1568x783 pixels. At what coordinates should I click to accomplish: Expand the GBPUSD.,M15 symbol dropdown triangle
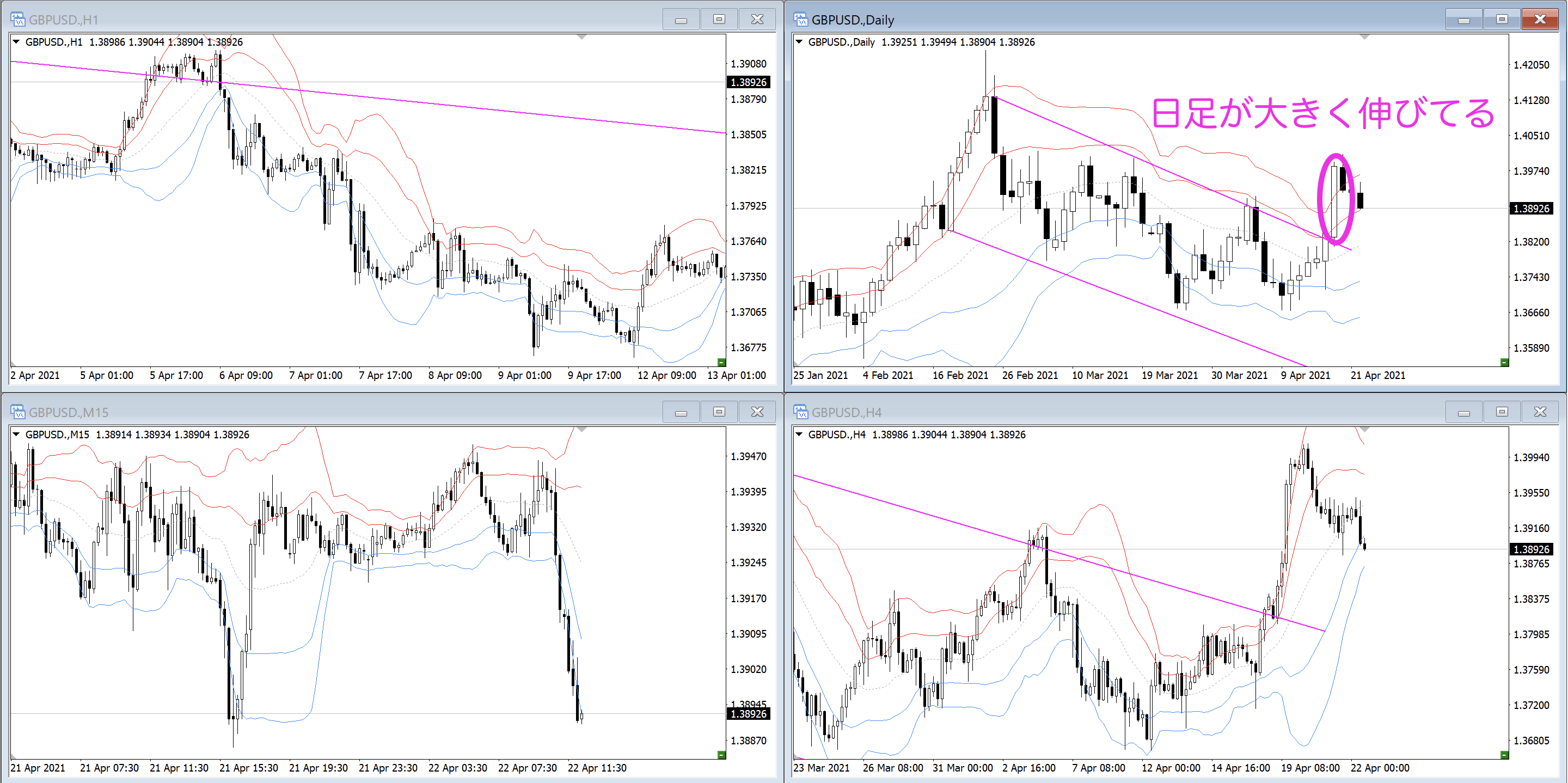pos(16,435)
